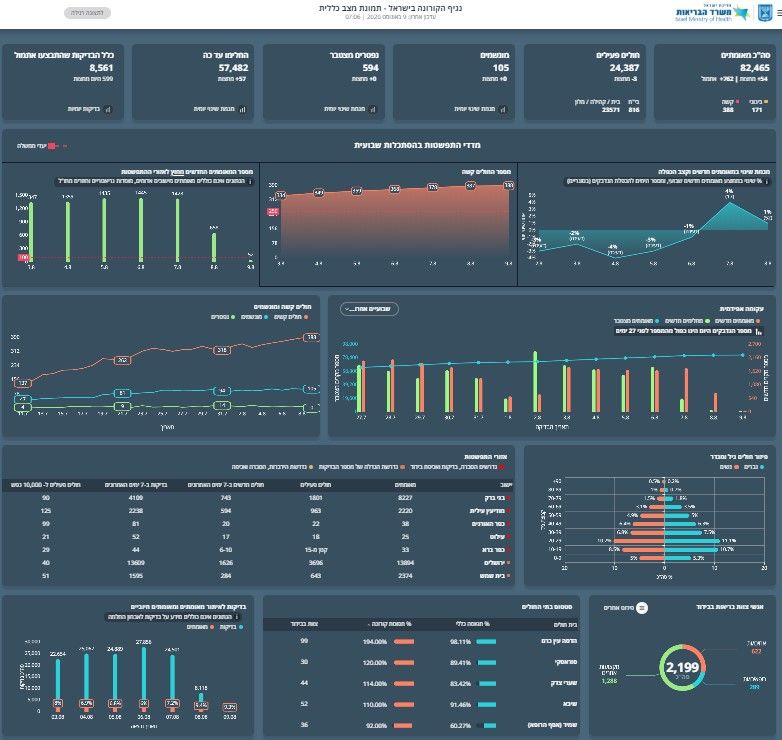Image resolution: width=782 pixels, height=740 pixels.
Task: Click the accessible view button at top left
Action: (x=87, y=13)
